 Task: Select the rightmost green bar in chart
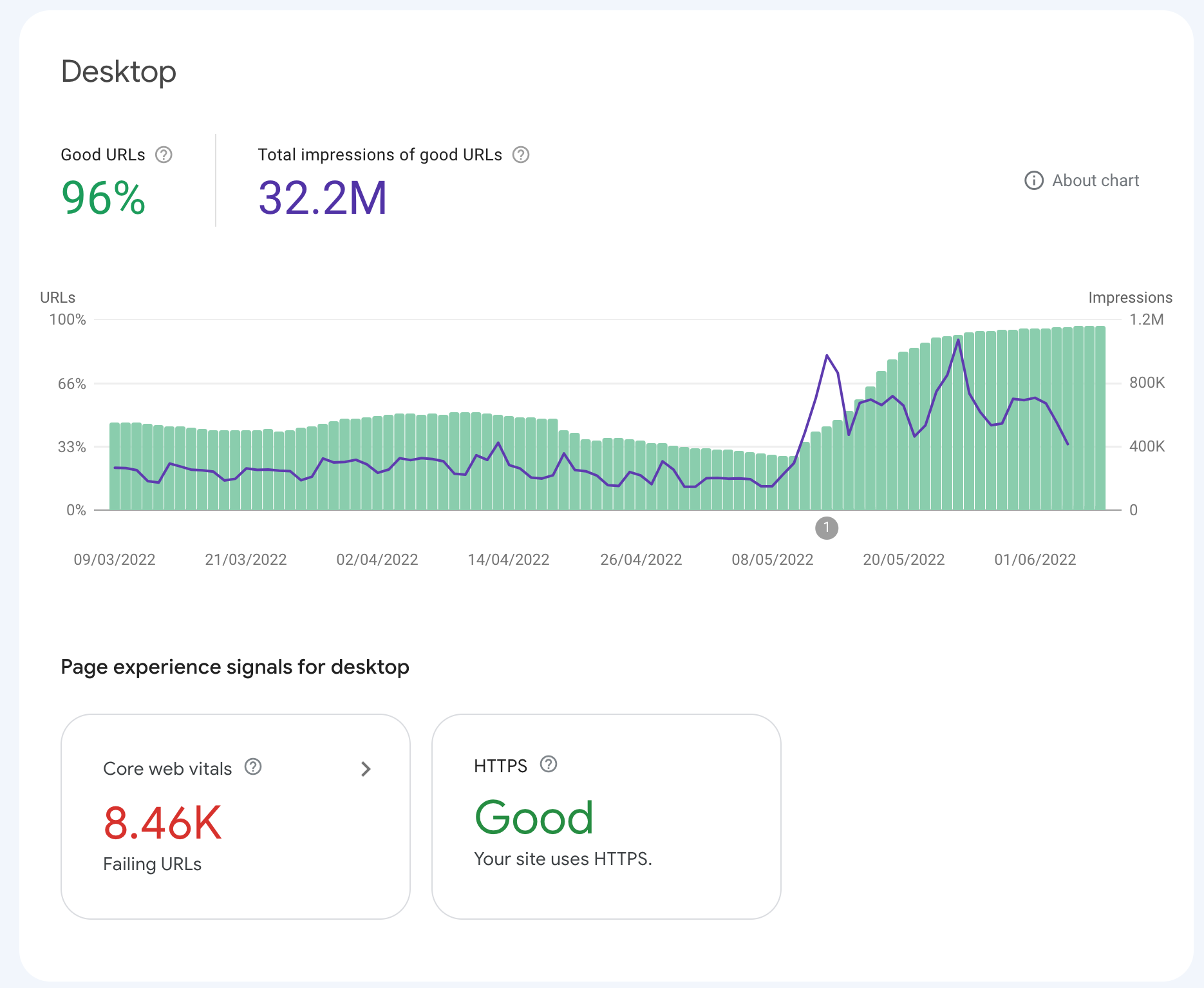click(1100, 419)
